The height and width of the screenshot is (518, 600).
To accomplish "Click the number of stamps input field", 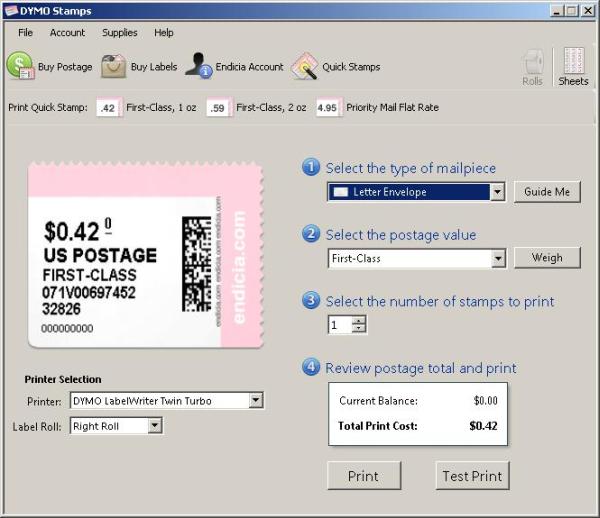I will tap(340, 325).
